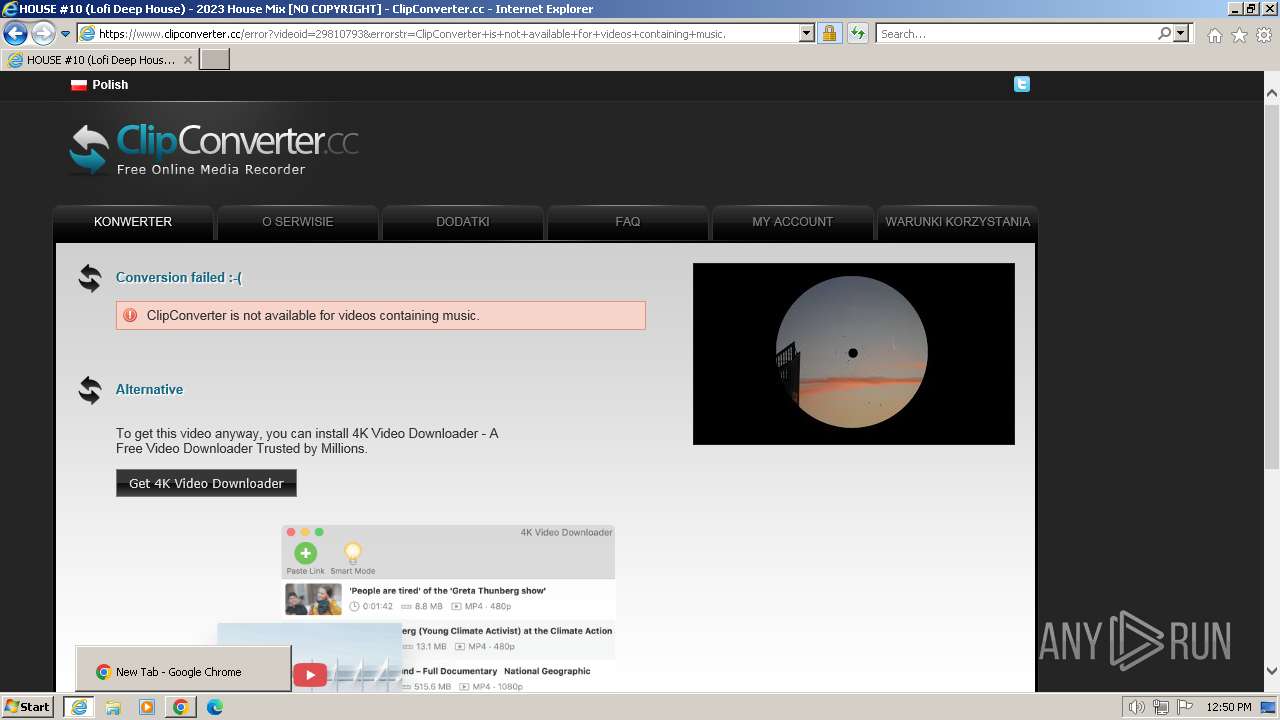Click the green Paste Link icon

[x=305, y=553]
